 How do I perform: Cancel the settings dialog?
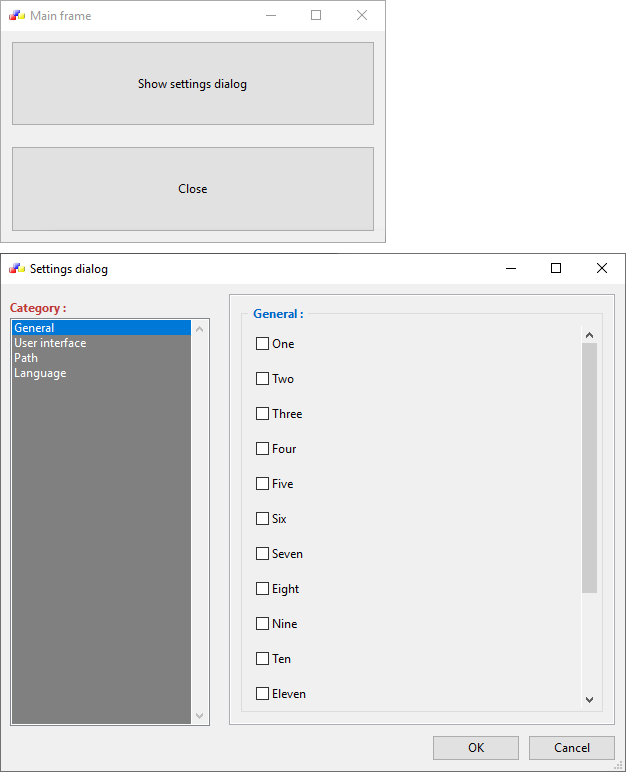[571, 748]
